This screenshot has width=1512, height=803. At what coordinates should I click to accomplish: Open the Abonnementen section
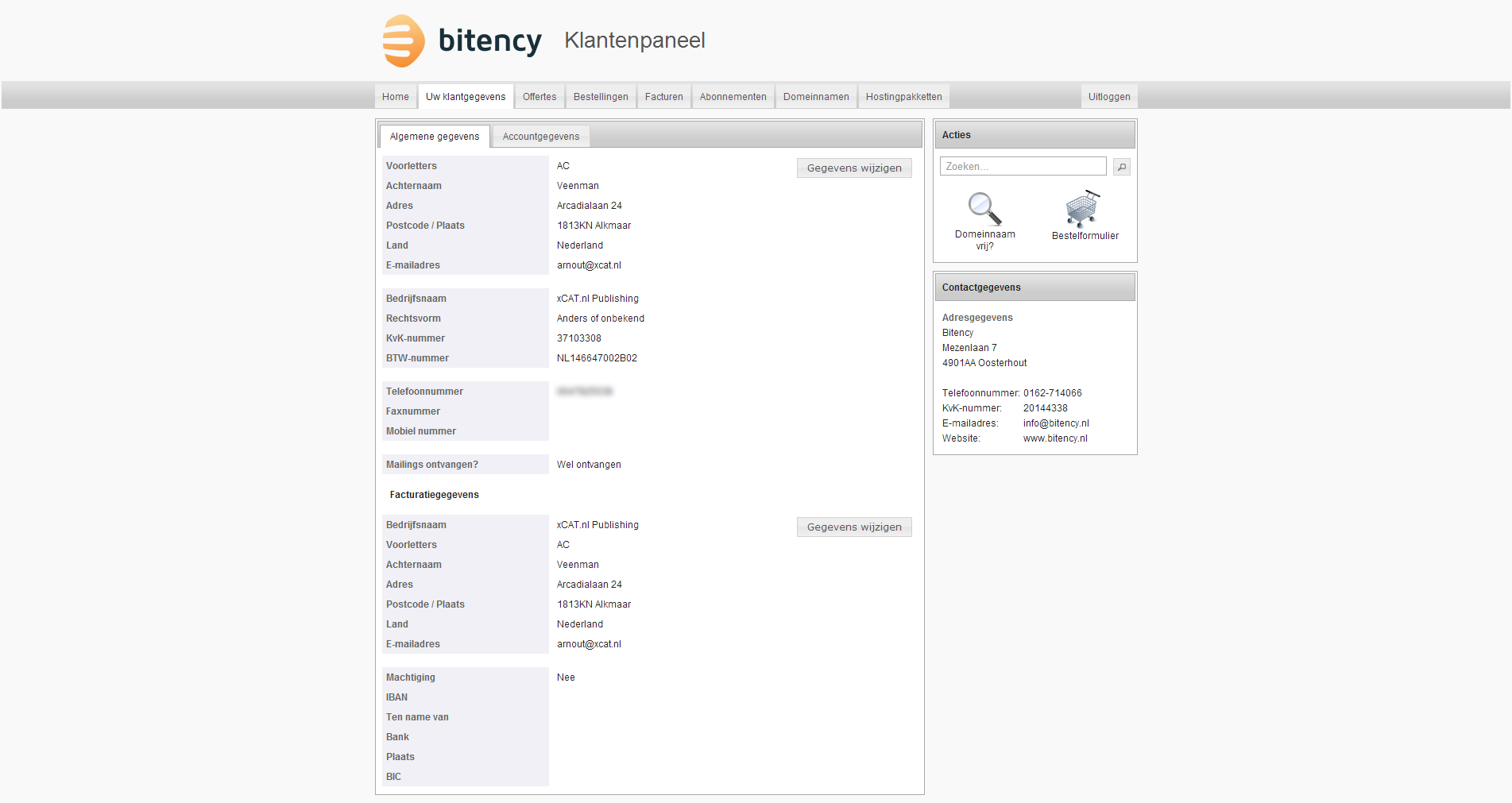pos(733,97)
